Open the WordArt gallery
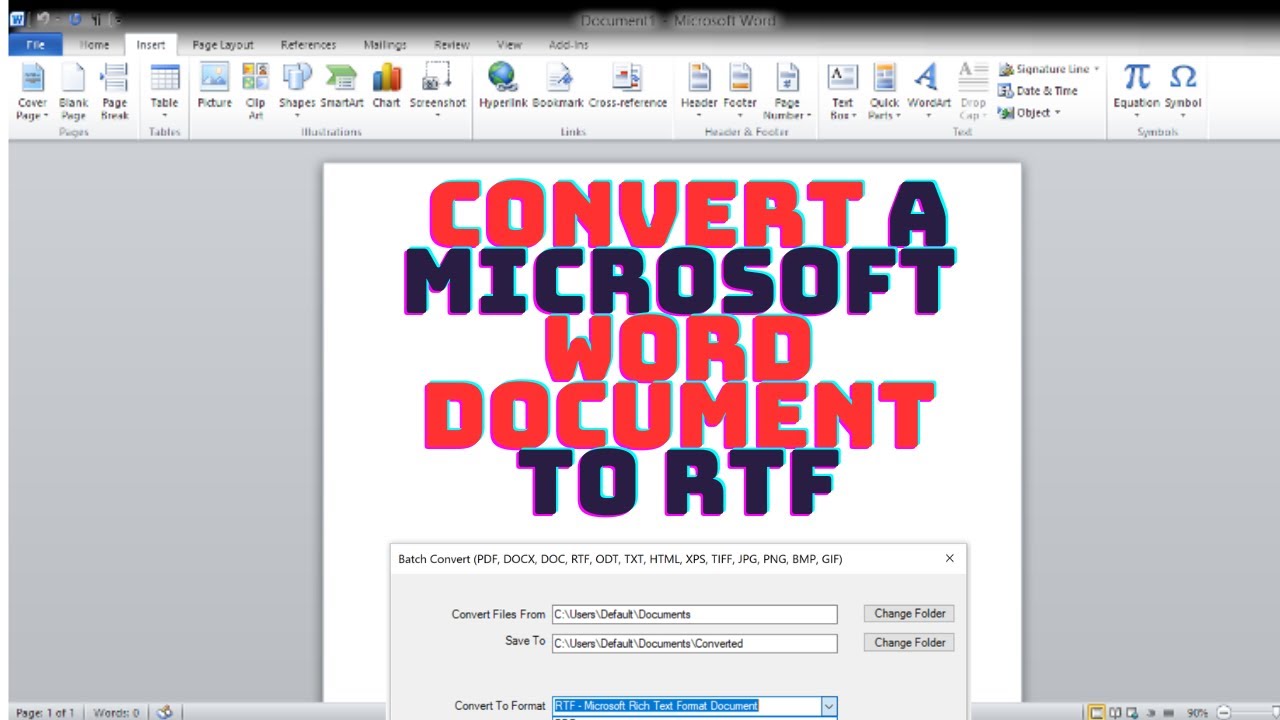 (x=928, y=90)
